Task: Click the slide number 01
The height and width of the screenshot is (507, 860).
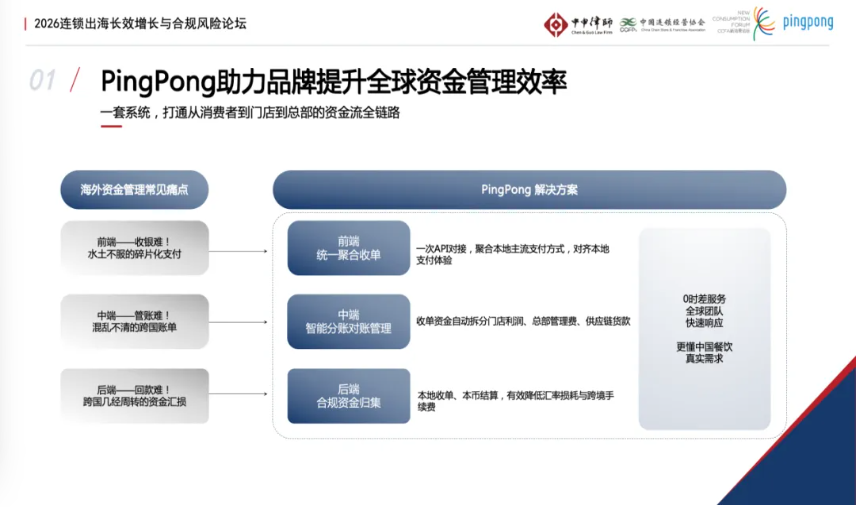Action: coord(42,80)
